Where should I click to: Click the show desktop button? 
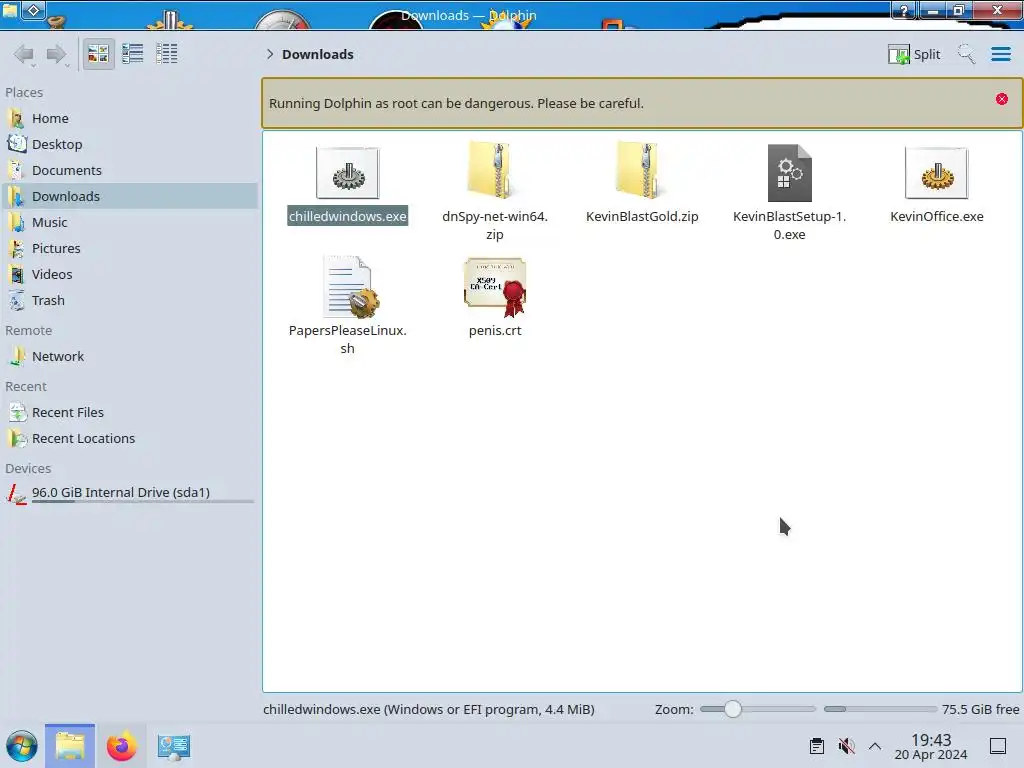tap(998, 746)
